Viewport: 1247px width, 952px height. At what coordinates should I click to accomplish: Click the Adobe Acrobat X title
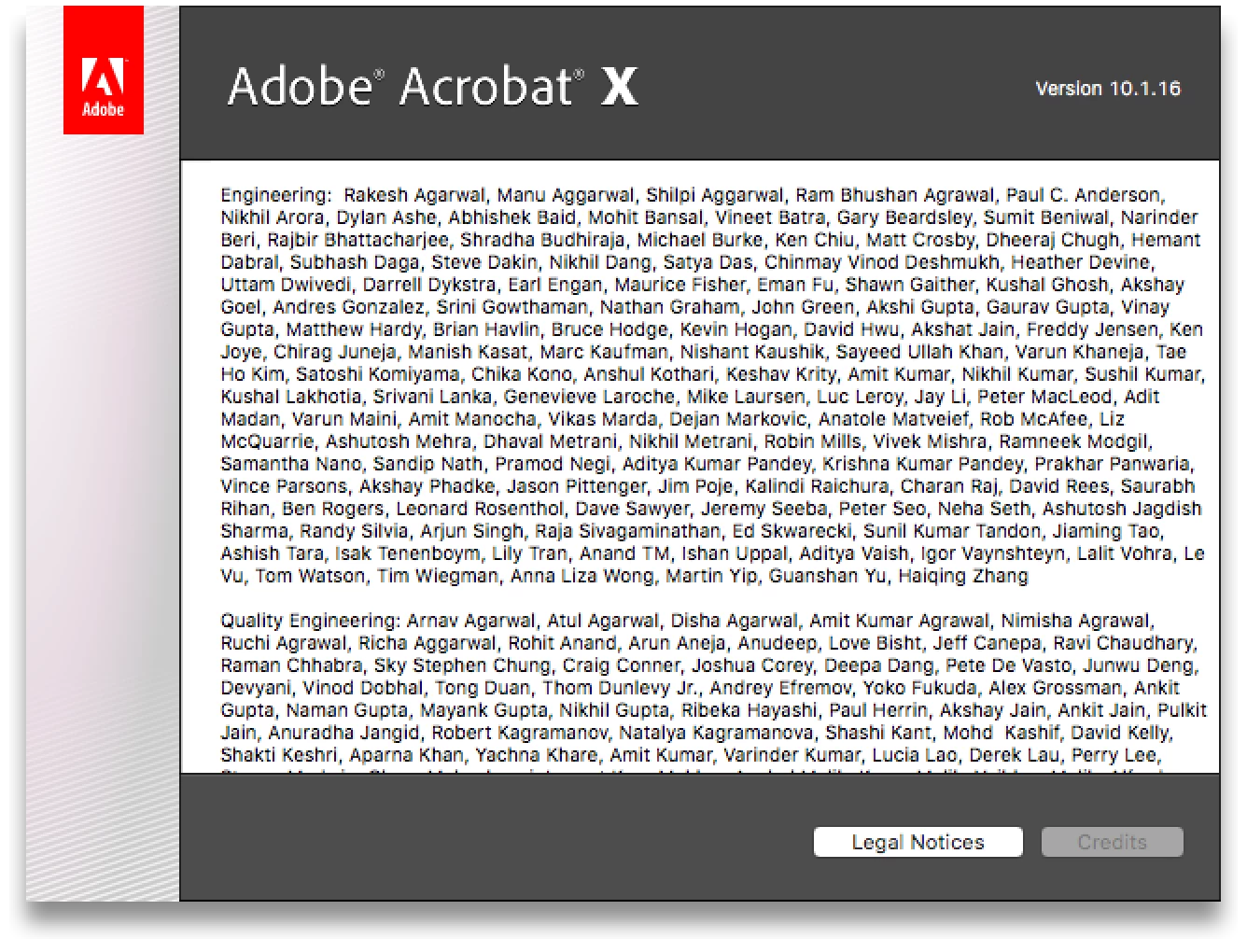(433, 86)
